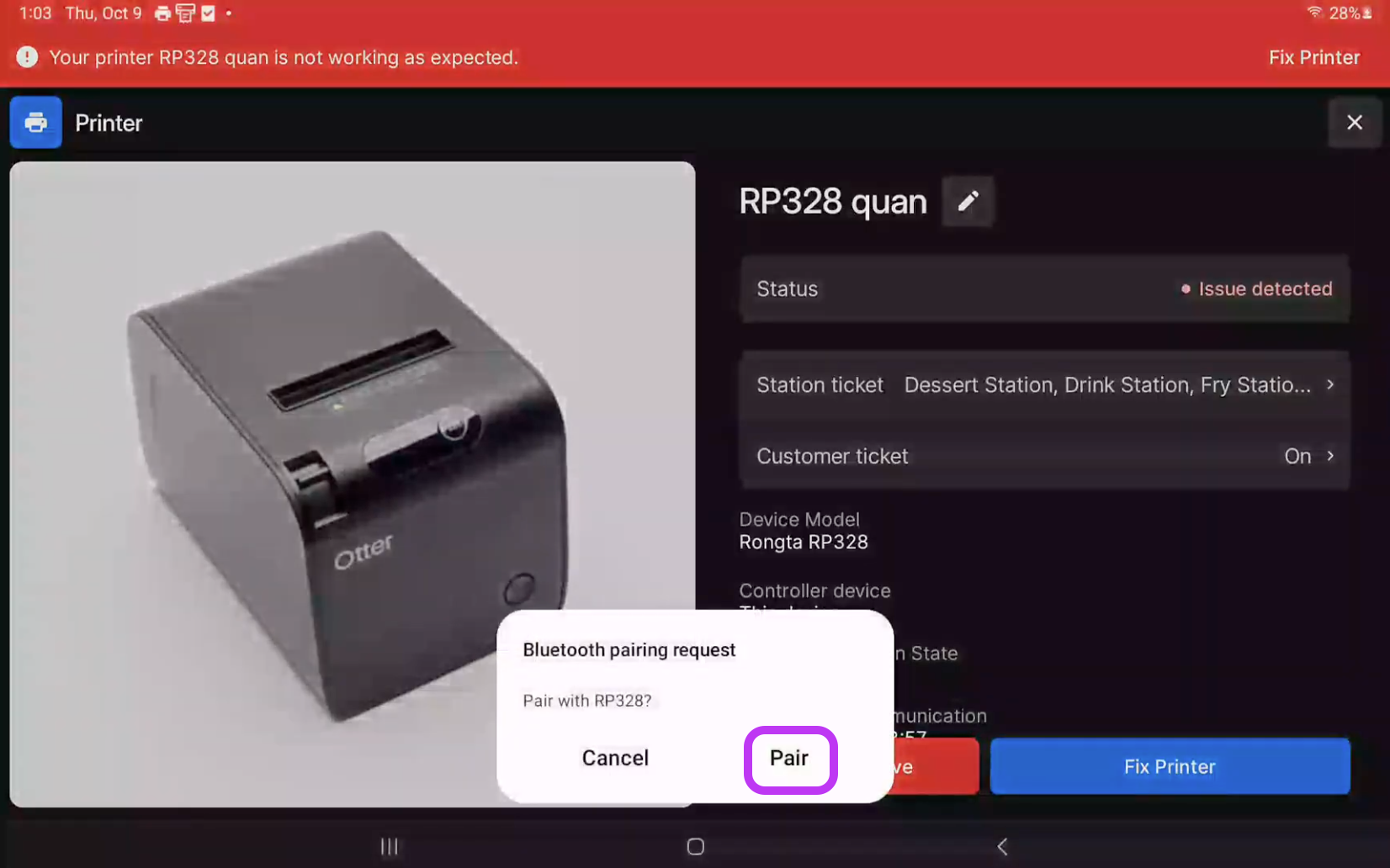Viewport: 1390px width, 868px height.
Task: Tap the alert exclamation icon in banner
Action: coord(27,57)
